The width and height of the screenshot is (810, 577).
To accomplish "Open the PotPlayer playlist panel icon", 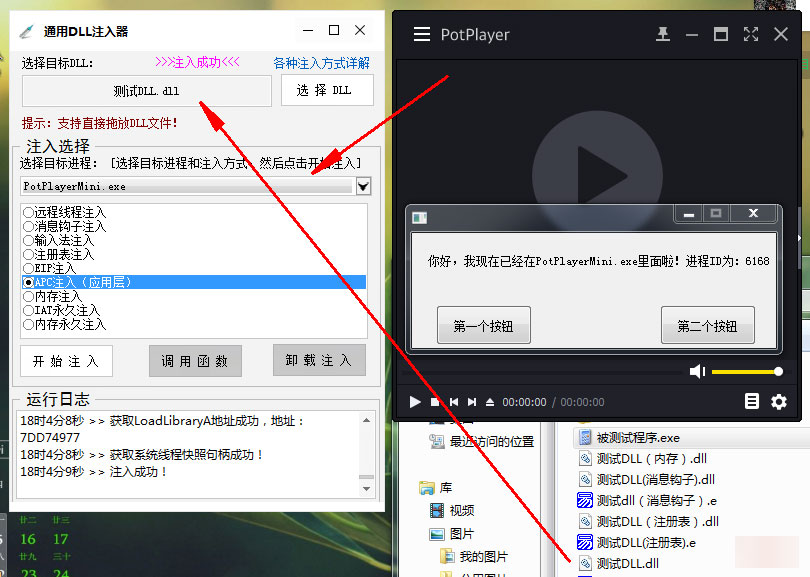I will (752, 401).
